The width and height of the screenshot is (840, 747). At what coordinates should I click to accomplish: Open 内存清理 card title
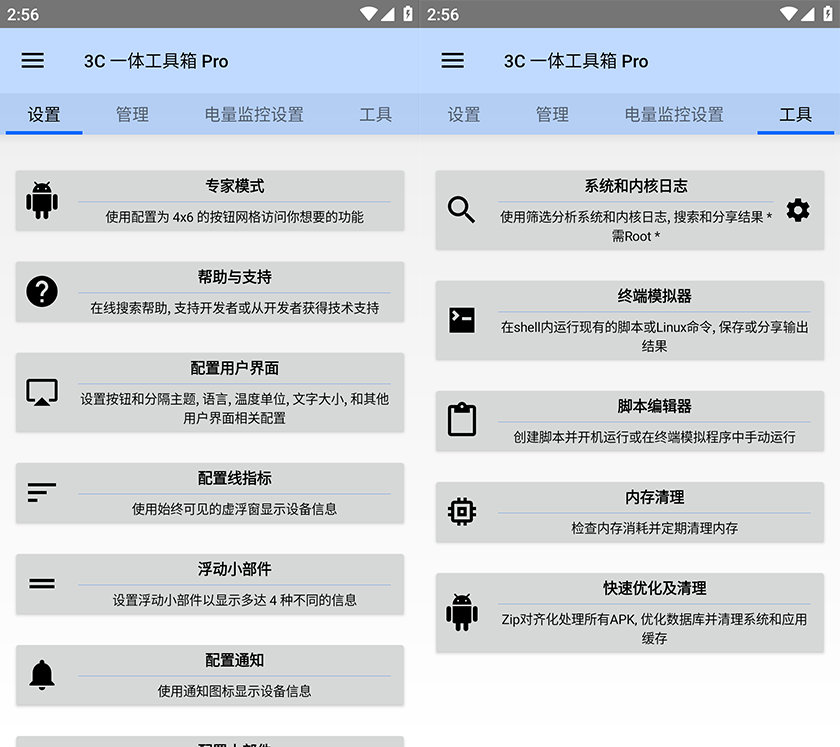655,497
